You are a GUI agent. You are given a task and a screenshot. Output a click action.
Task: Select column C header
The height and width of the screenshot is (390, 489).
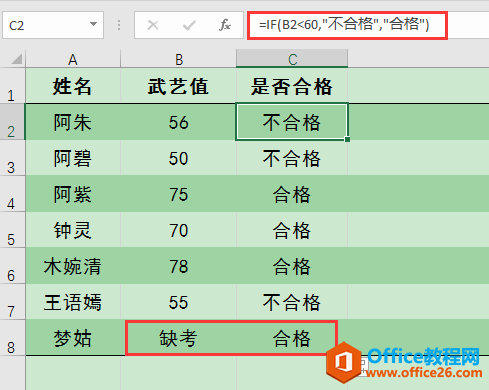pyautogui.click(x=292, y=59)
